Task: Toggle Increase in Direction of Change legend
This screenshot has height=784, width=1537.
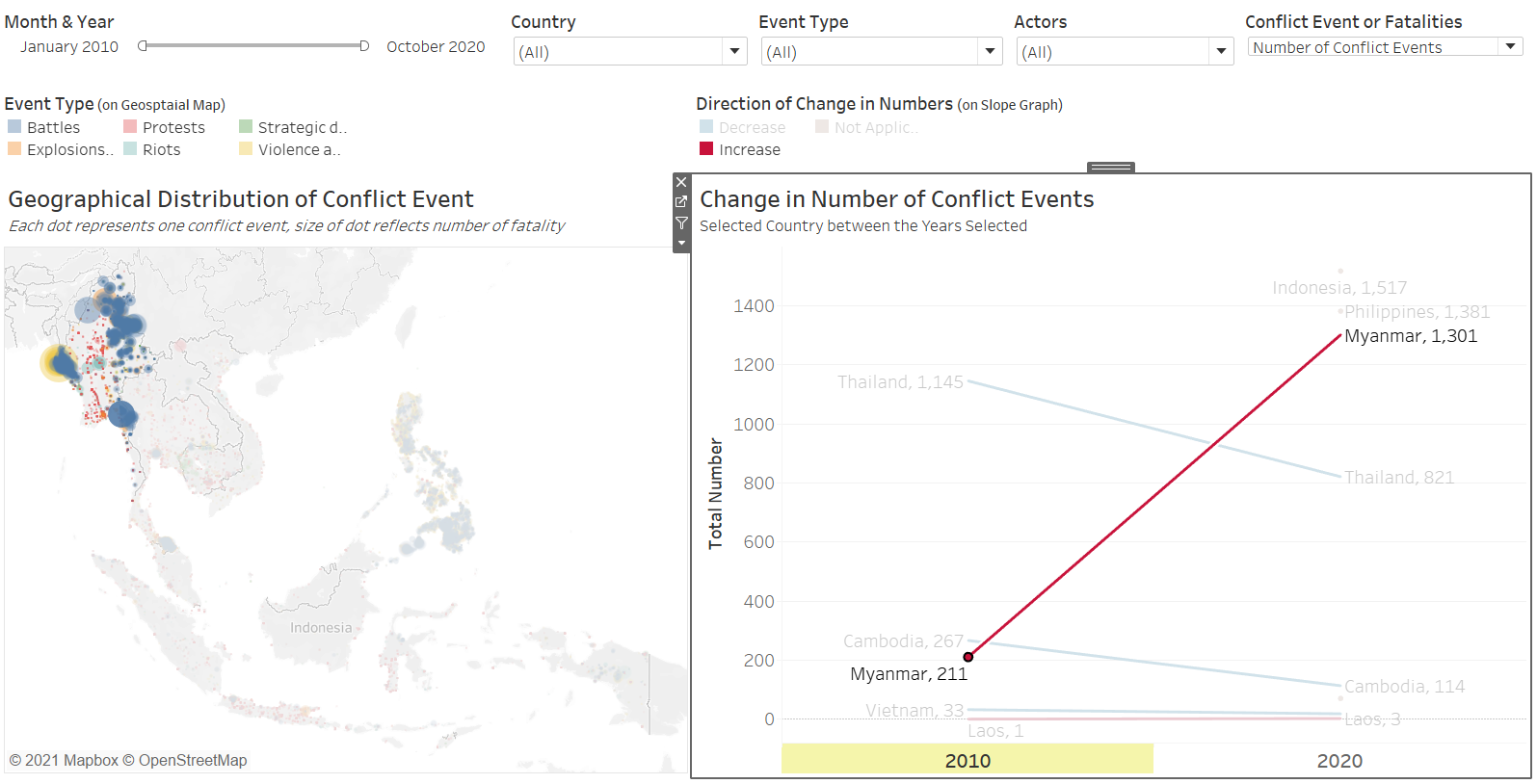Action: tap(749, 149)
